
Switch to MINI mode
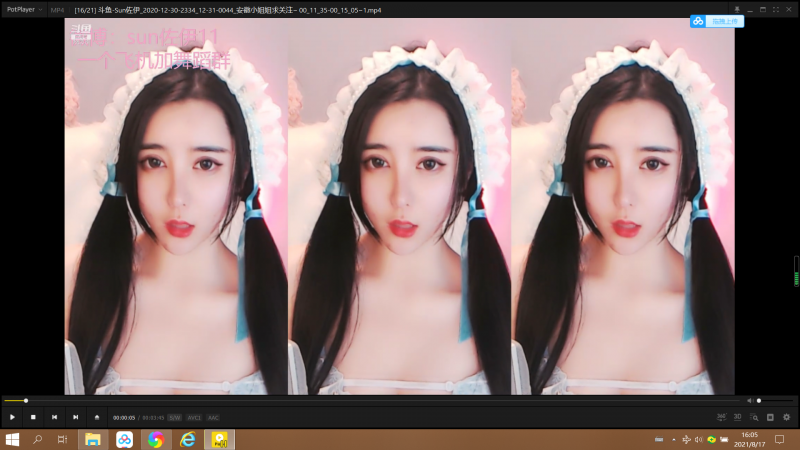pyautogui.click(x=57, y=9)
